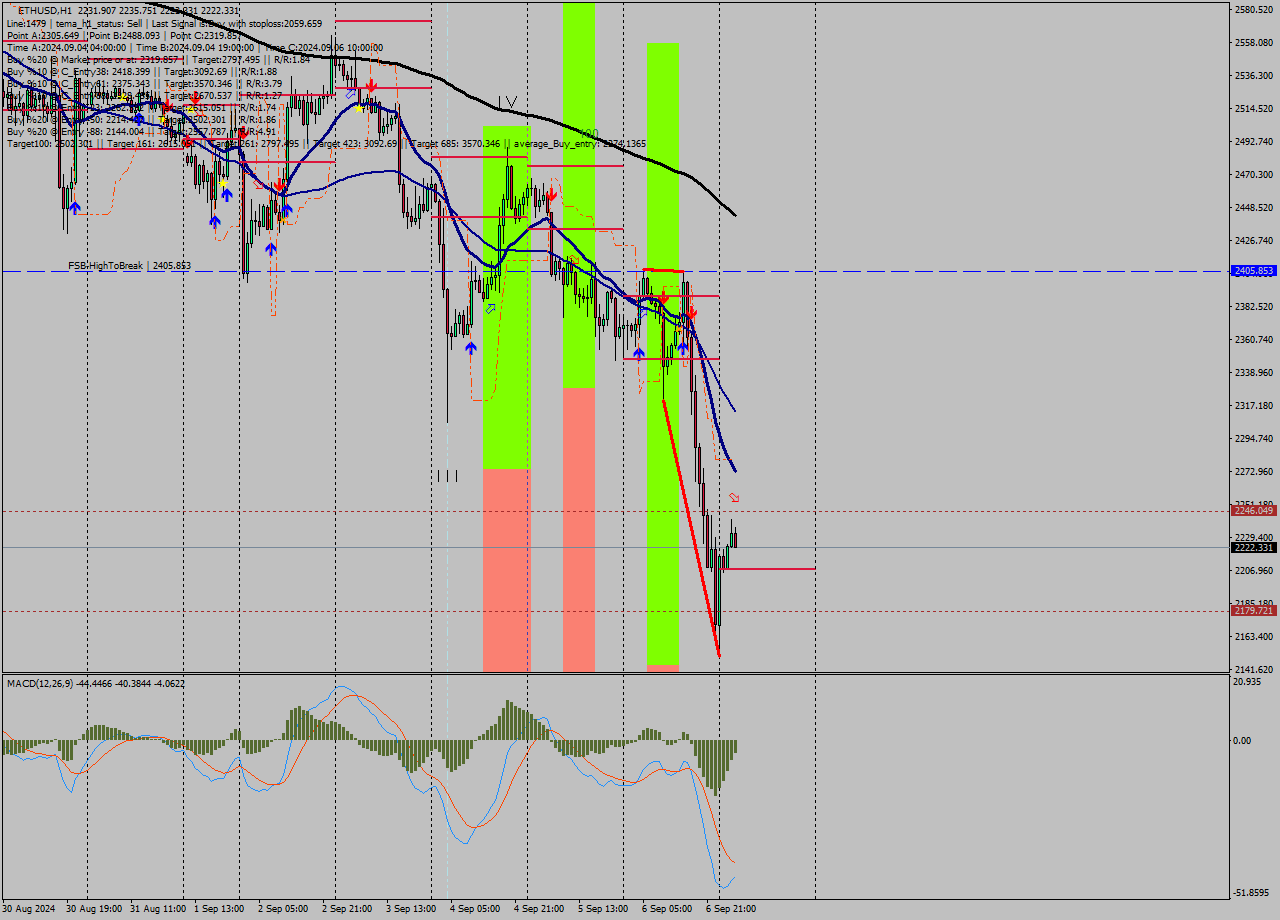Image resolution: width=1280 pixels, height=920 pixels.
Task: Click the 2141.620 price scale value
Action: tap(1254, 669)
